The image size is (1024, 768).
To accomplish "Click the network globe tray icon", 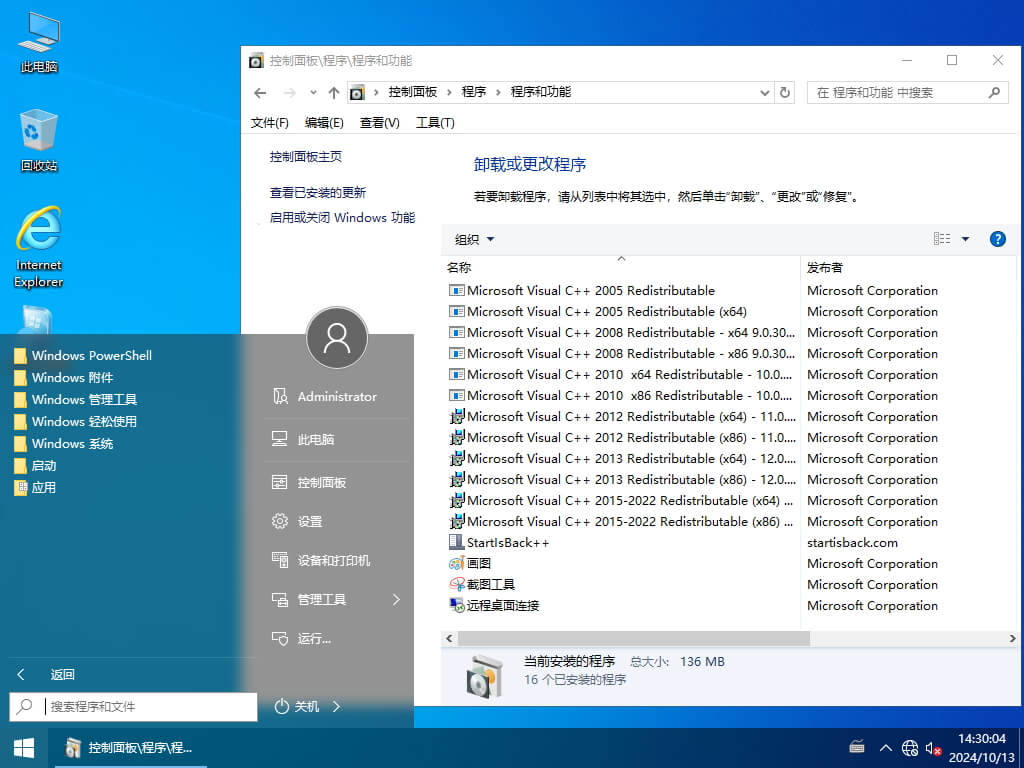I will click(910, 748).
